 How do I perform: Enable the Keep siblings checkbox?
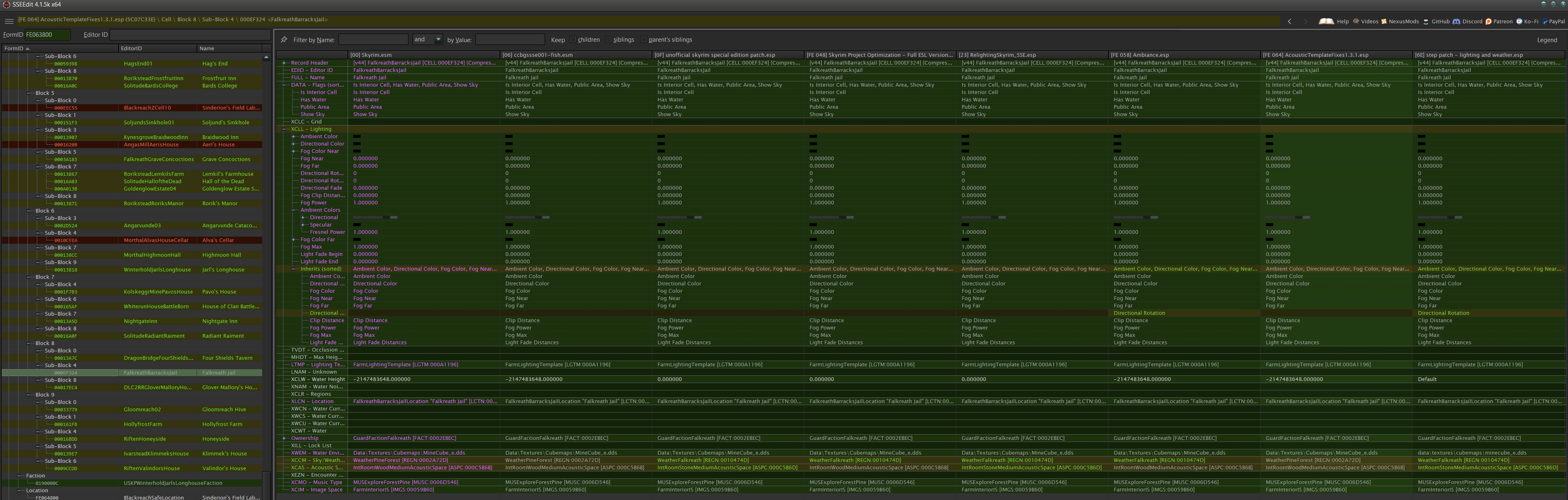pyautogui.click(x=608, y=40)
